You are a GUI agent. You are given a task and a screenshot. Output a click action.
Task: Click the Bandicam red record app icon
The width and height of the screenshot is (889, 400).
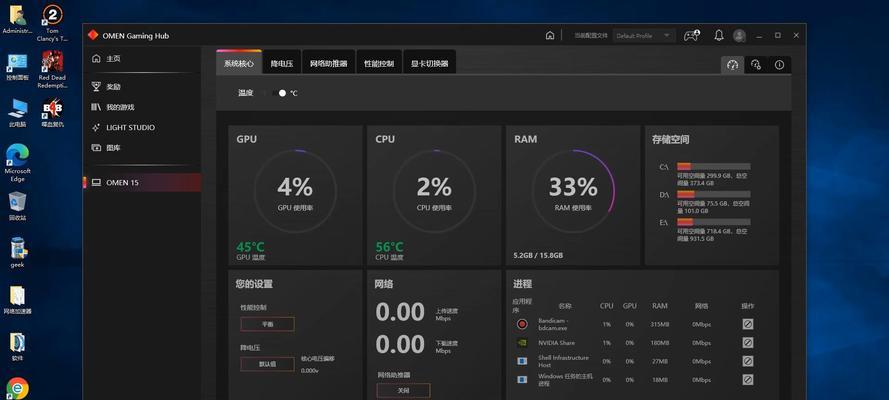click(x=522, y=324)
